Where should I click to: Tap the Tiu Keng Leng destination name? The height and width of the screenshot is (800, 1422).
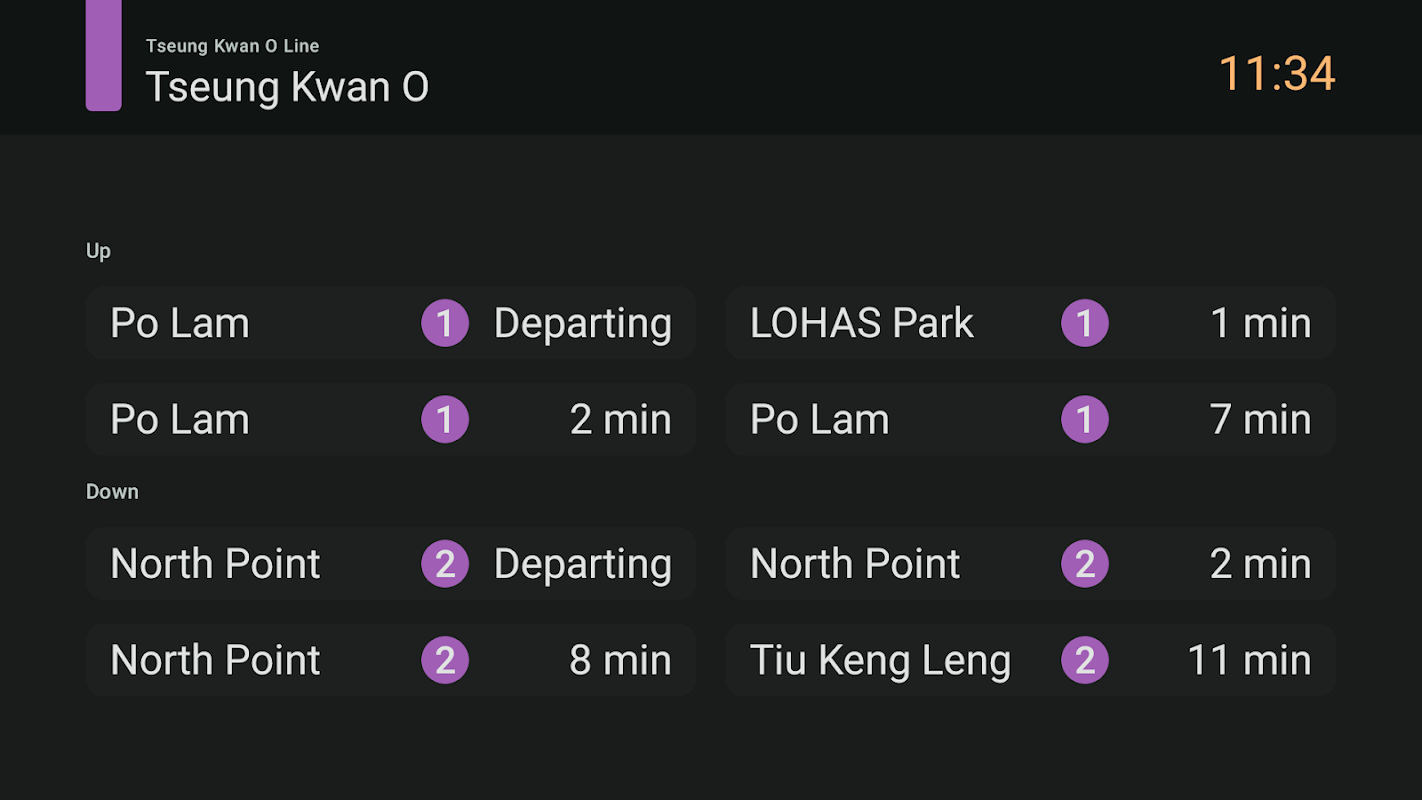(880, 660)
